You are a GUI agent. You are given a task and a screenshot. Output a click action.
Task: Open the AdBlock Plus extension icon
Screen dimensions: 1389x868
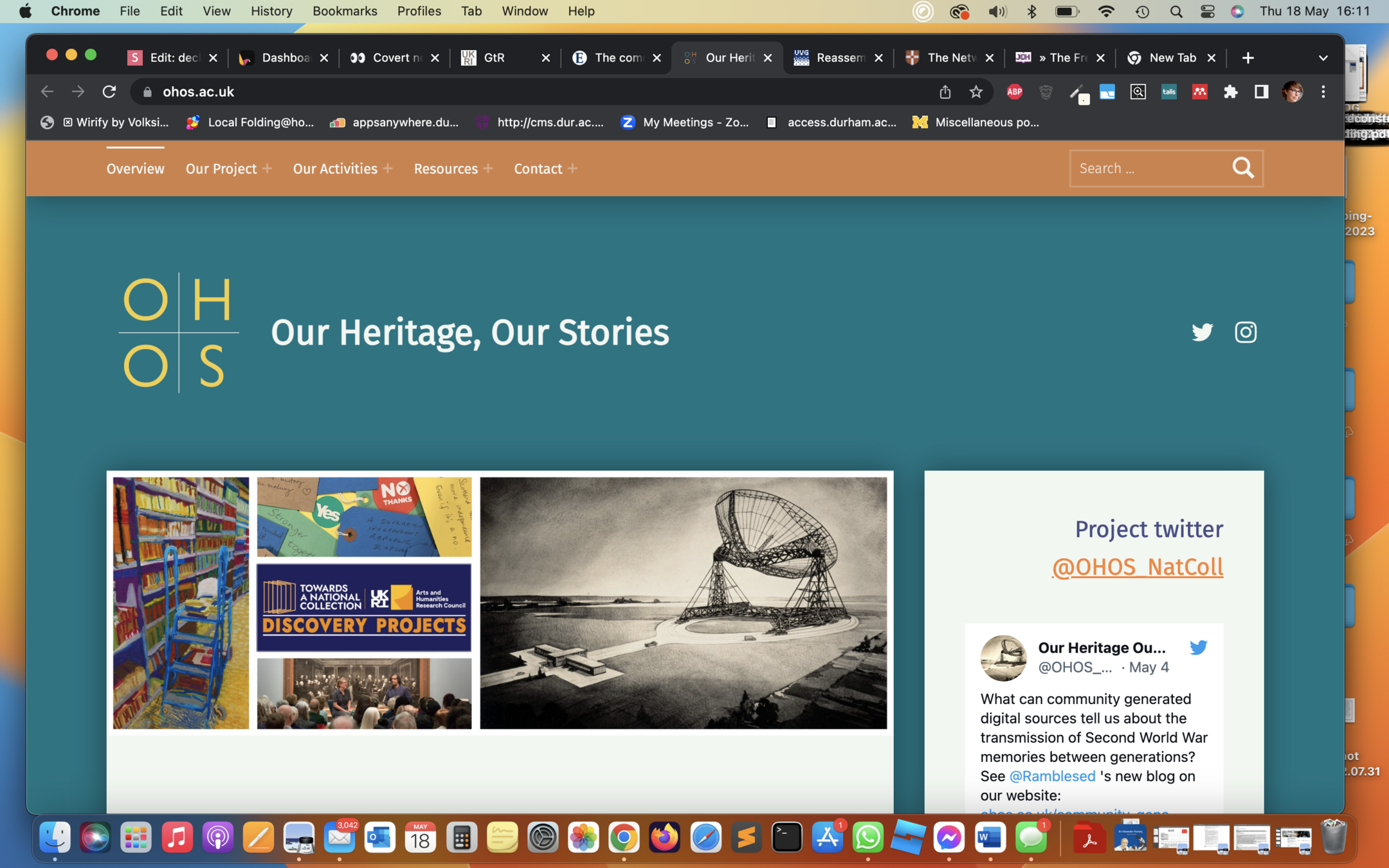[x=1014, y=92]
